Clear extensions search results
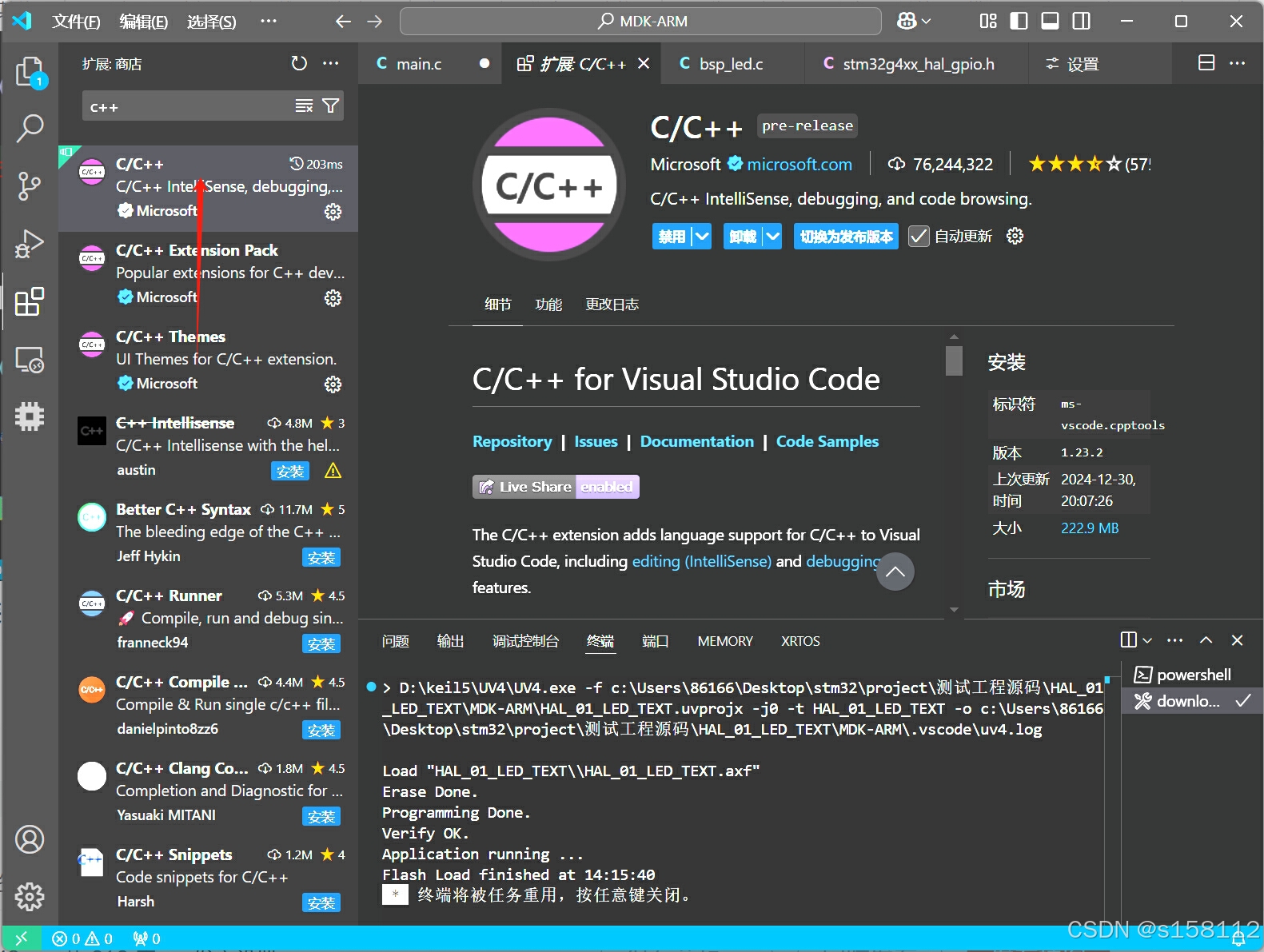This screenshot has width=1264, height=952. (x=304, y=106)
